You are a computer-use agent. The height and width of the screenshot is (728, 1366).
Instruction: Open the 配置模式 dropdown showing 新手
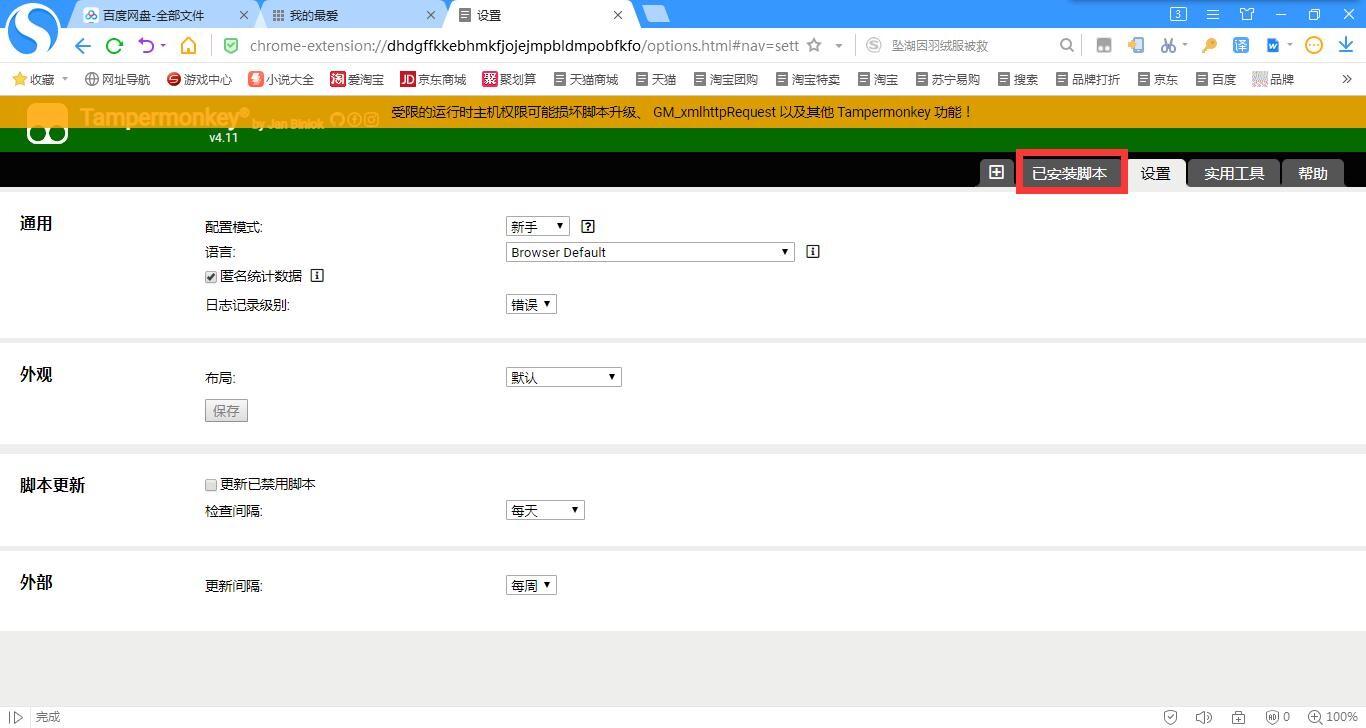click(537, 227)
